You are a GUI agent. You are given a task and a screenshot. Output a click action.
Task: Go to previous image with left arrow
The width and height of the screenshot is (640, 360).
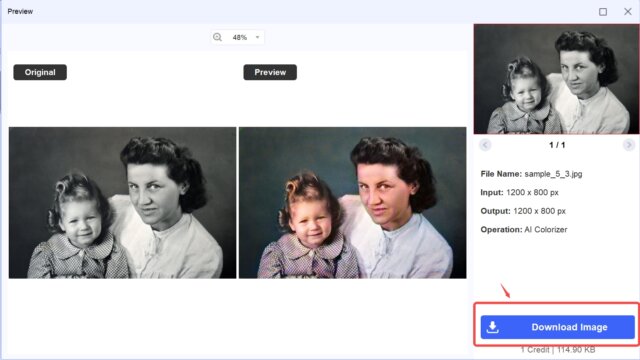click(485, 145)
